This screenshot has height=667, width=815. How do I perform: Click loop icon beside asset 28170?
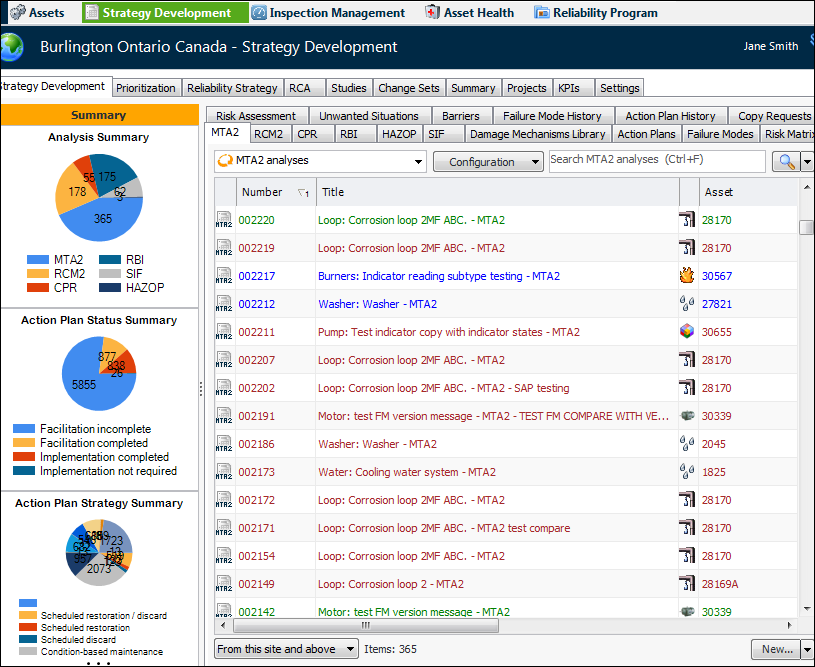(x=687, y=220)
